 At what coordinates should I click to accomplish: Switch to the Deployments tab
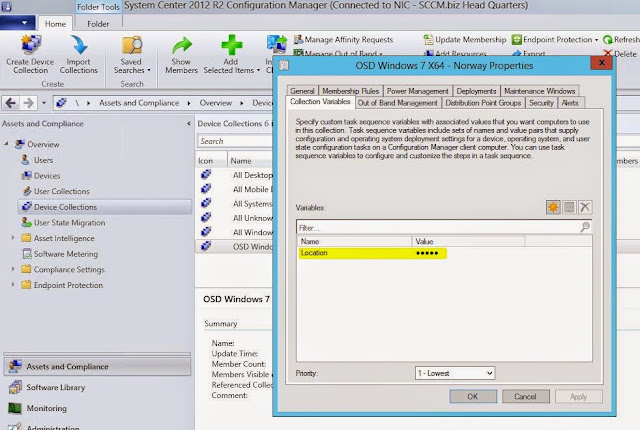[x=476, y=91]
